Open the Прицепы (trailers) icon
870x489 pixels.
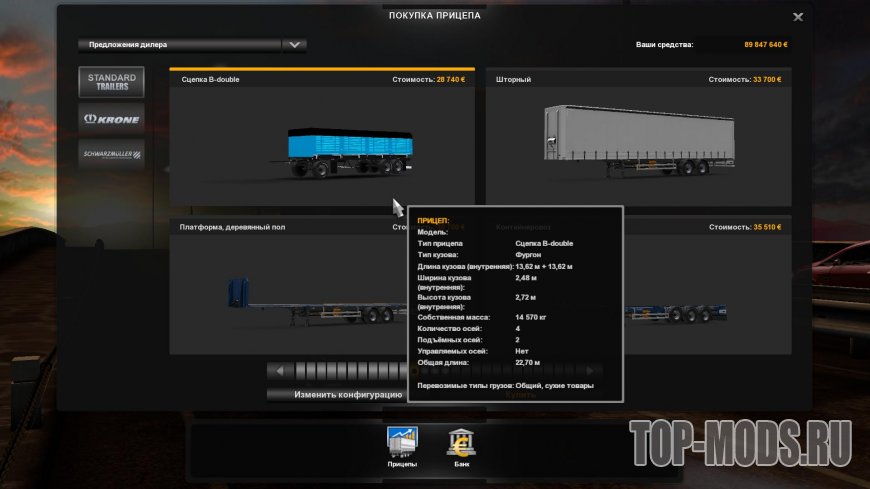pyautogui.click(x=402, y=441)
